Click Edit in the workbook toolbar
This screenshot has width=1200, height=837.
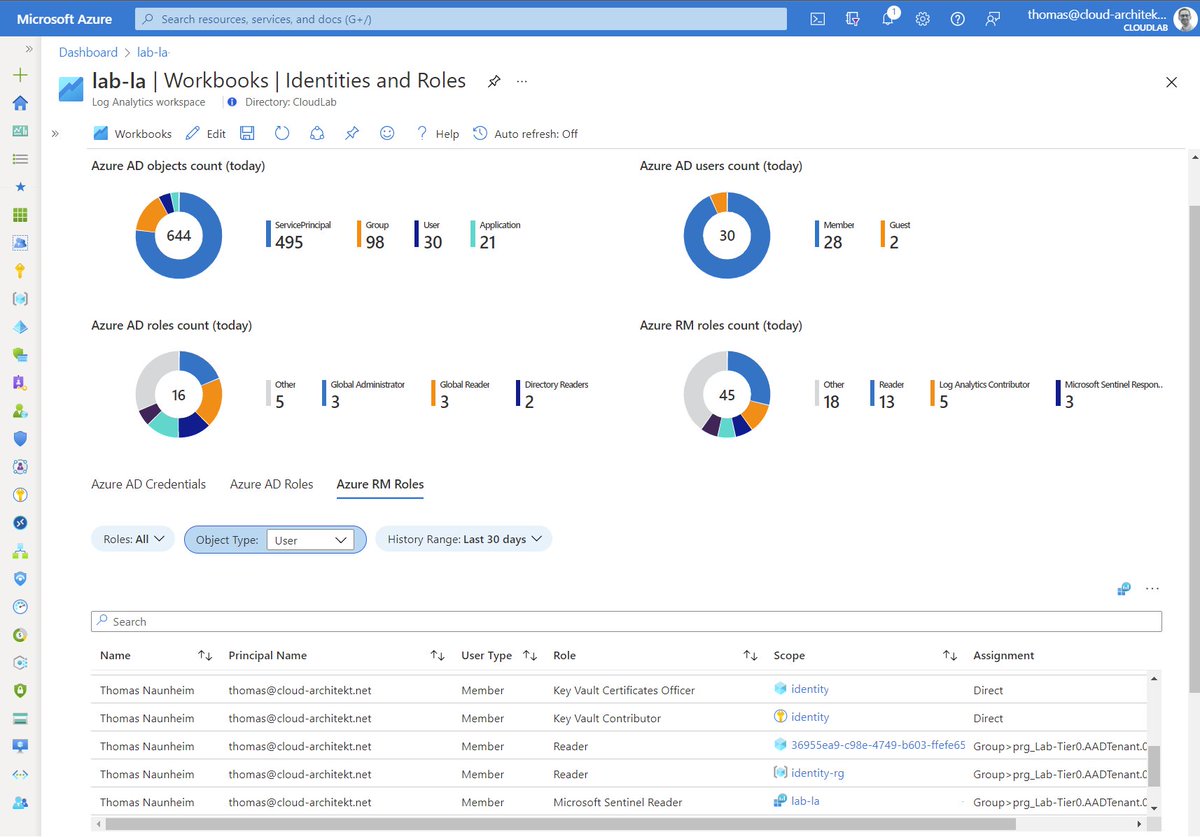click(x=206, y=133)
